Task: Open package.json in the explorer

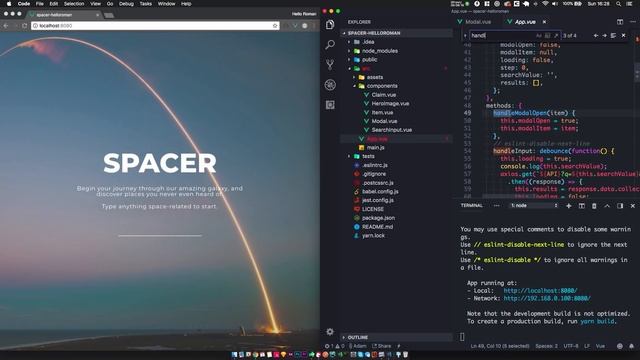Action: (x=378, y=218)
